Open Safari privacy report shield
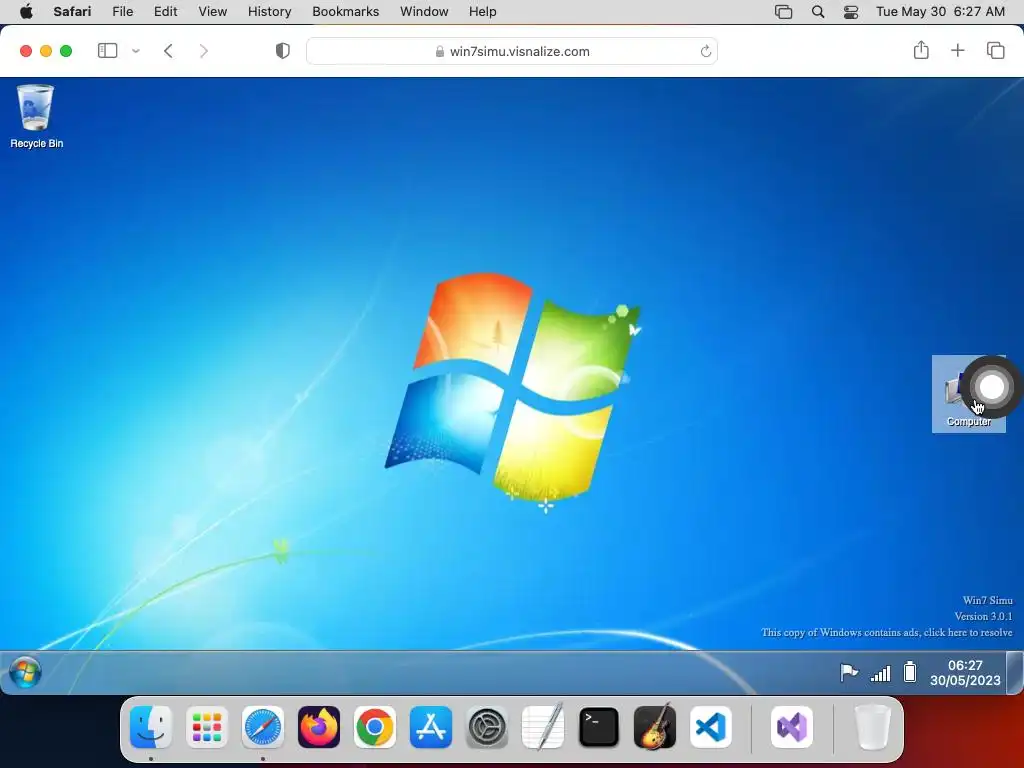1024x768 pixels. [x=283, y=51]
